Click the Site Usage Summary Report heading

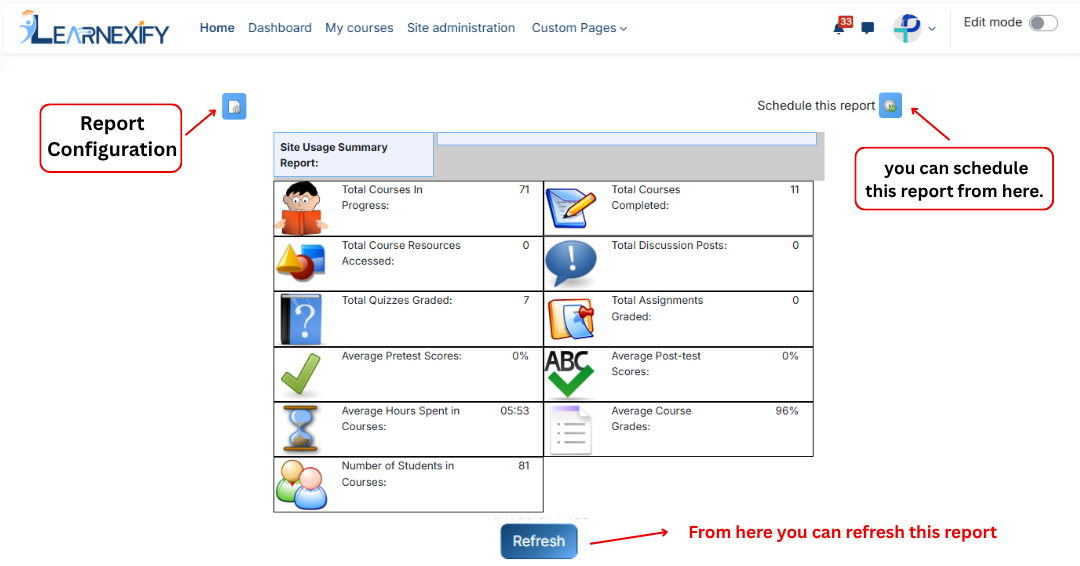333,155
